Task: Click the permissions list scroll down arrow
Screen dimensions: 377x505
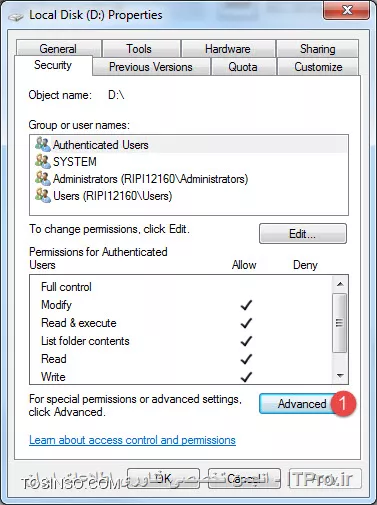Action: click(340, 376)
